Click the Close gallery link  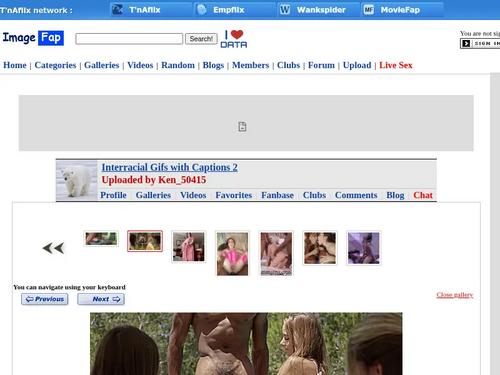click(455, 295)
